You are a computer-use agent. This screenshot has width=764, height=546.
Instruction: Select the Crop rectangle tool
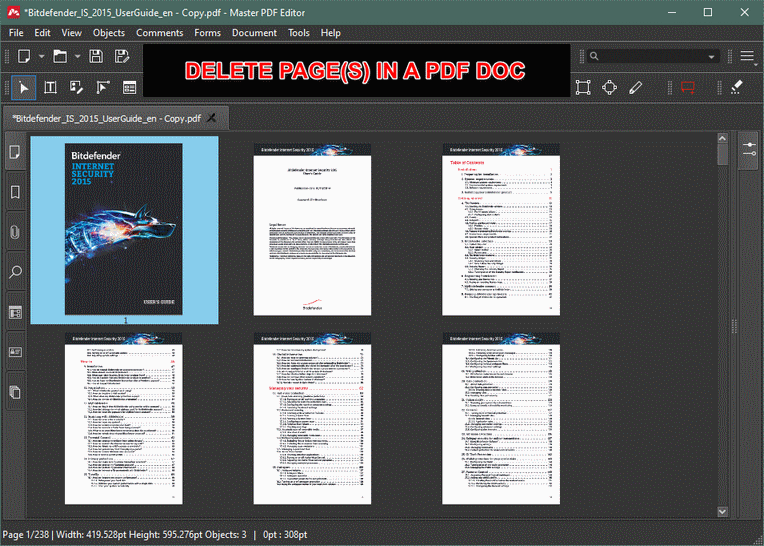[583, 88]
